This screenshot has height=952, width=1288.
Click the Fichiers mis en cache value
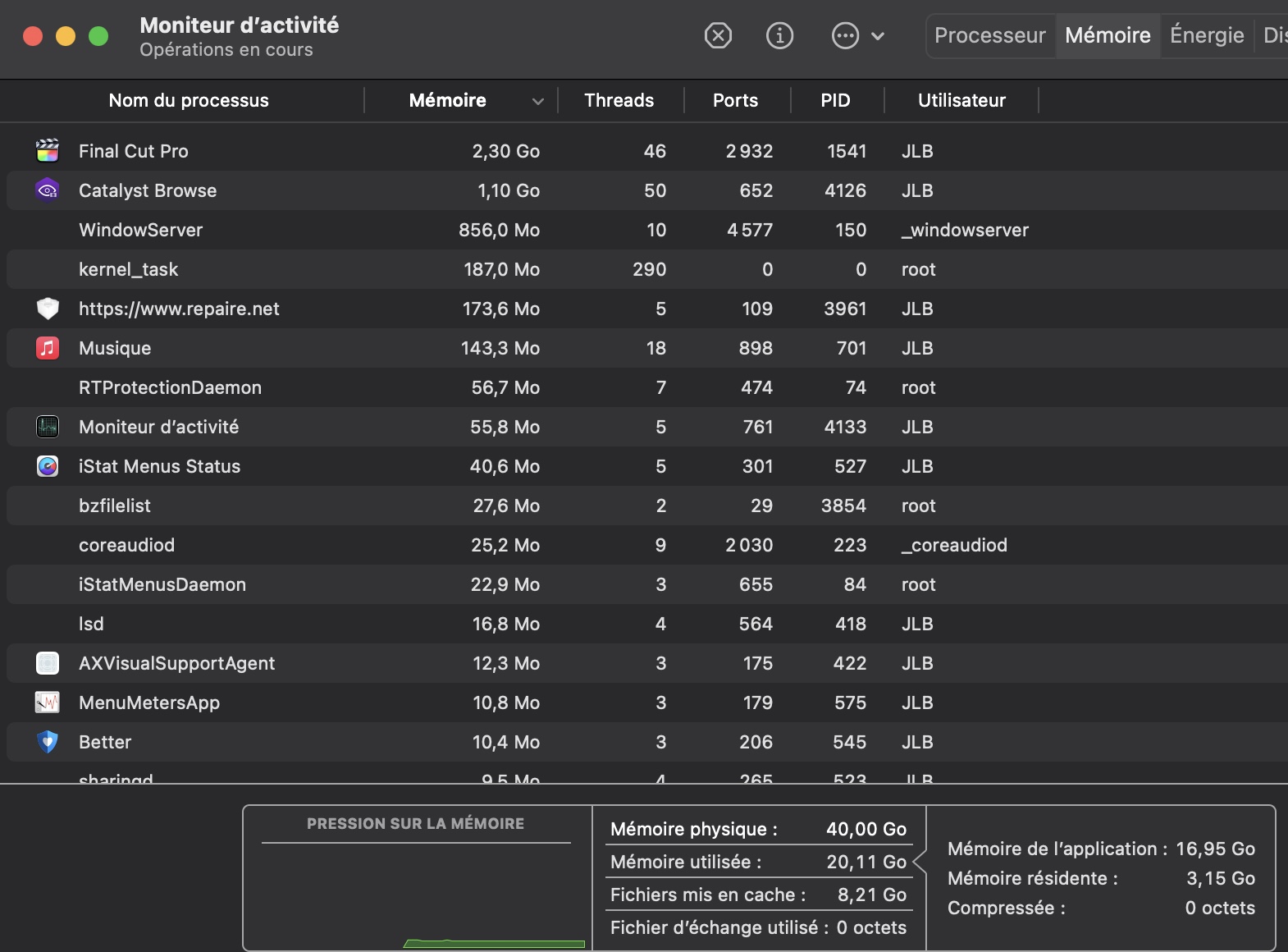tap(872, 895)
